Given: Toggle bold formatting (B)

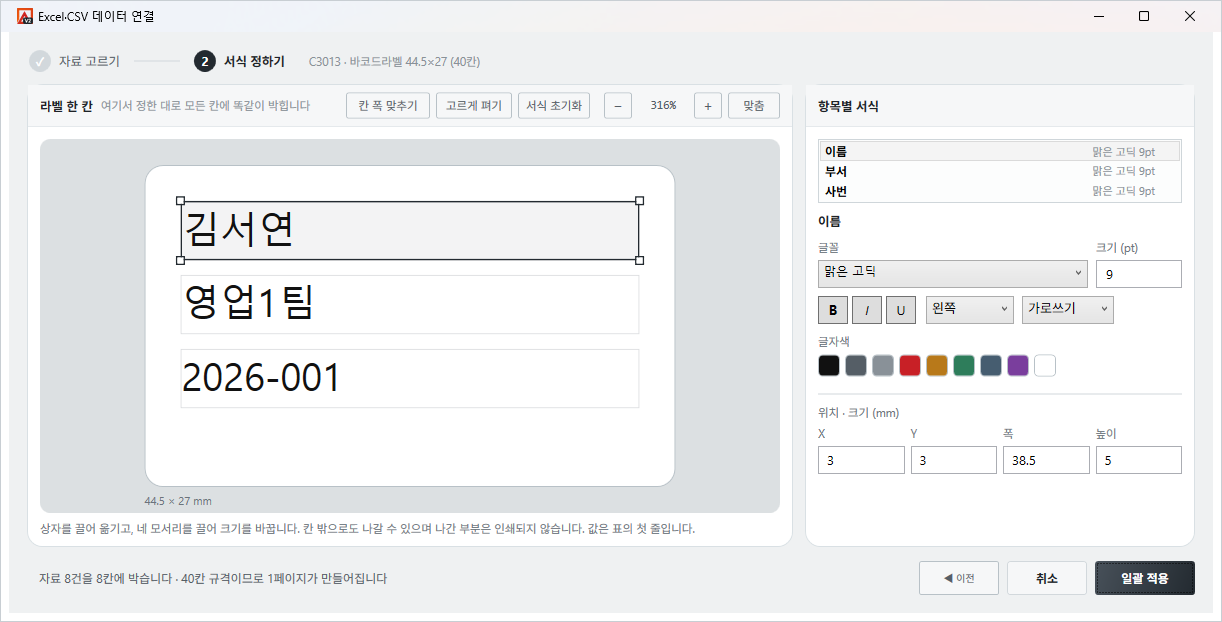Looking at the screenshot, I should click(833, 310).
